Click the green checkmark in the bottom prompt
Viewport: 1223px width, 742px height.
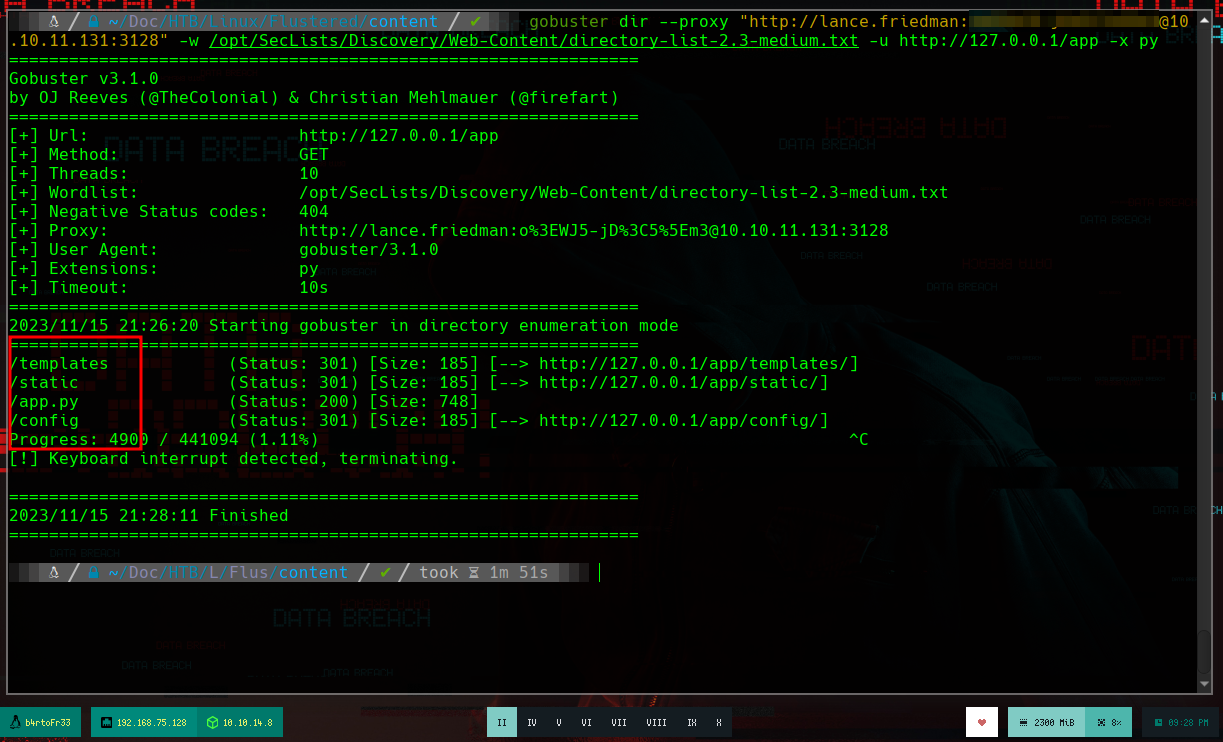(x=385, y=573)
